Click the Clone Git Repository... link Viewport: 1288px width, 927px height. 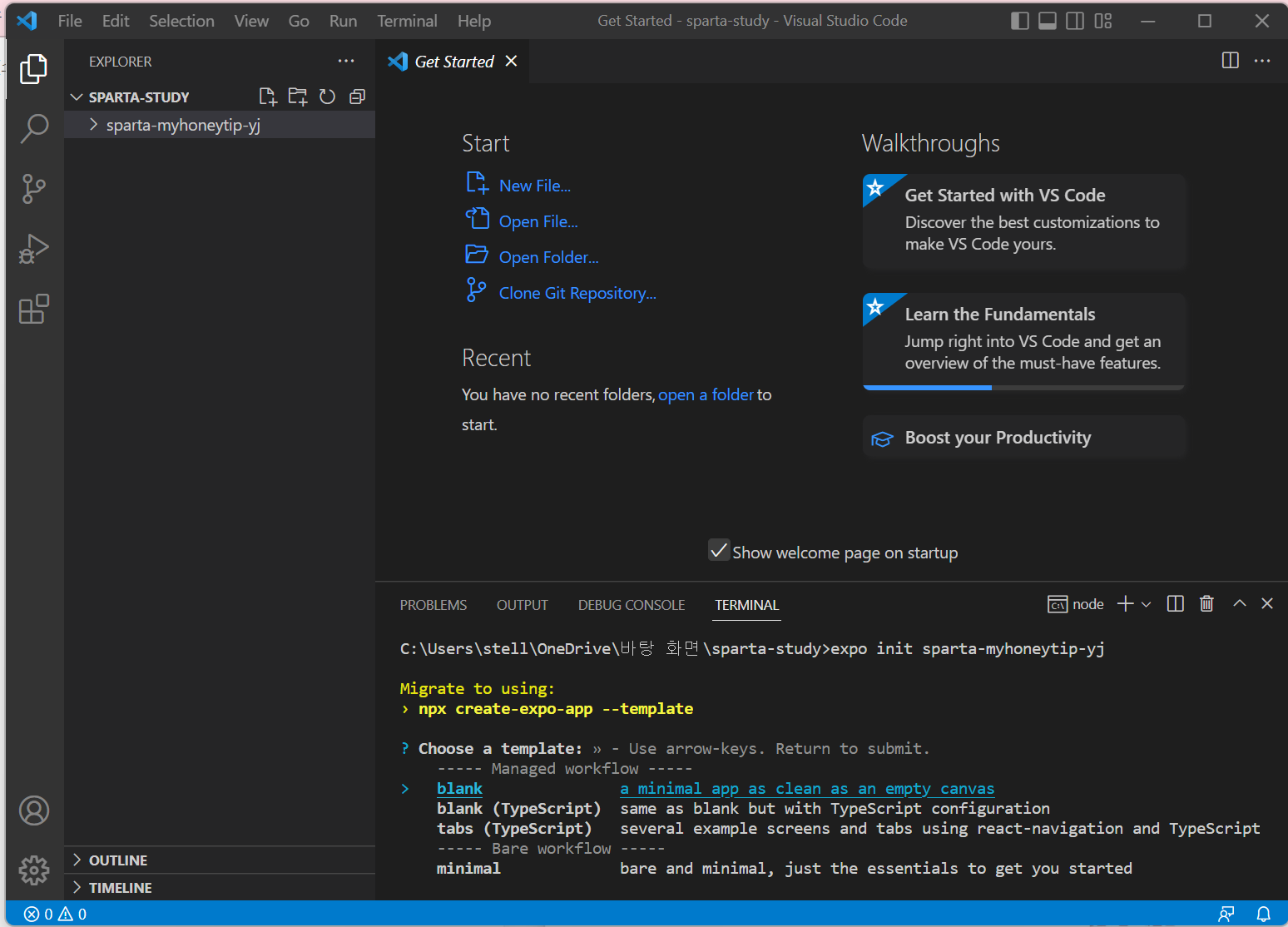point(577,293)
